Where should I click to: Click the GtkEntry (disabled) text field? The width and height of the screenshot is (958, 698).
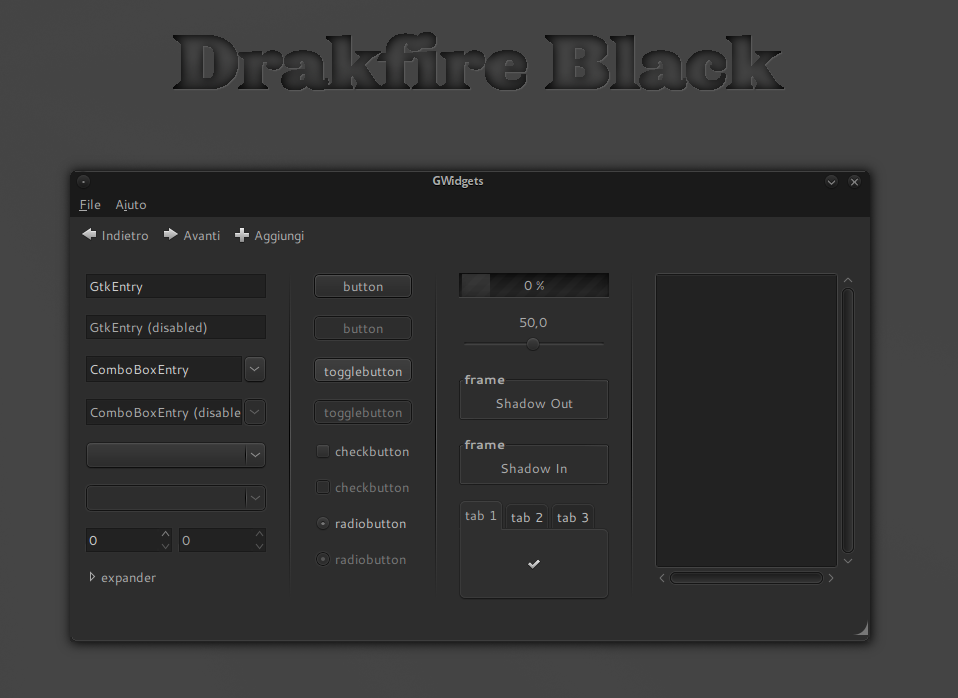coord(176,327)
